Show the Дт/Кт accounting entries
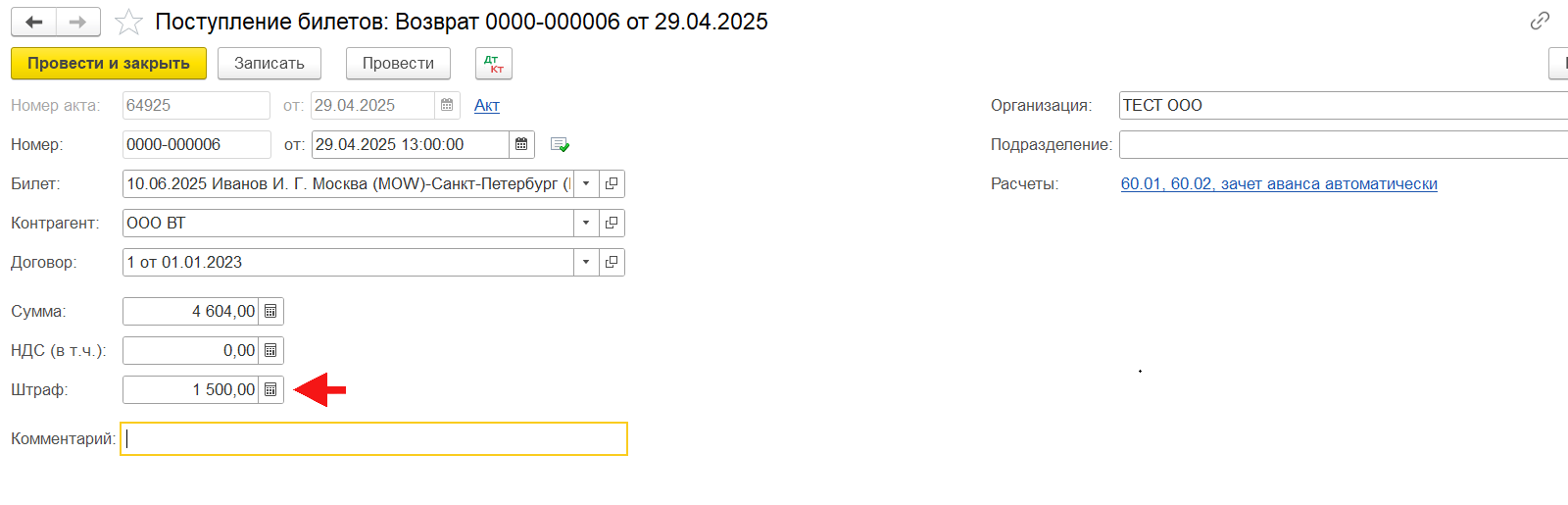 (494, 64)
